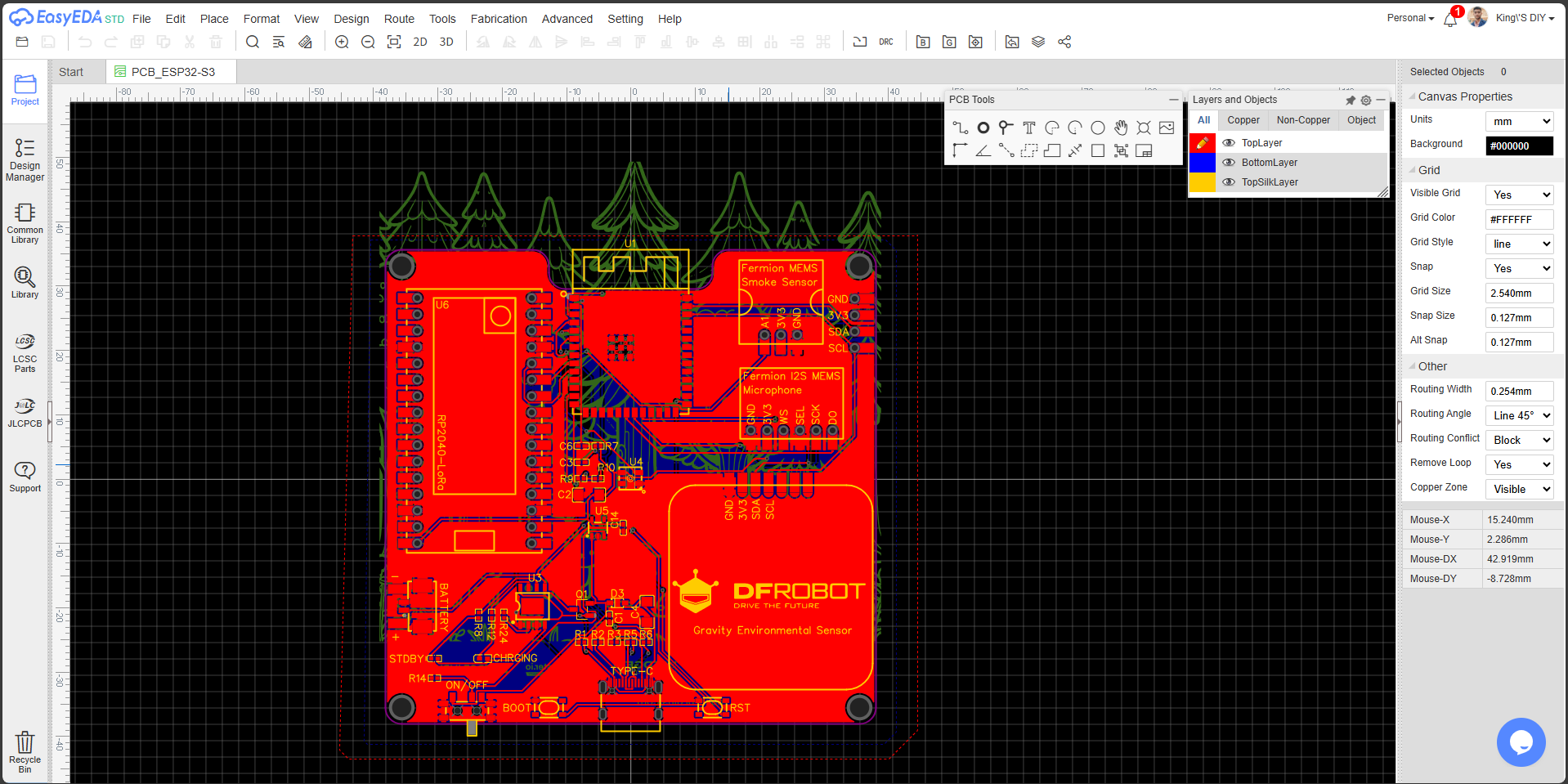
Task: Switch to 3D view
Action: click(x=446, y=42)
